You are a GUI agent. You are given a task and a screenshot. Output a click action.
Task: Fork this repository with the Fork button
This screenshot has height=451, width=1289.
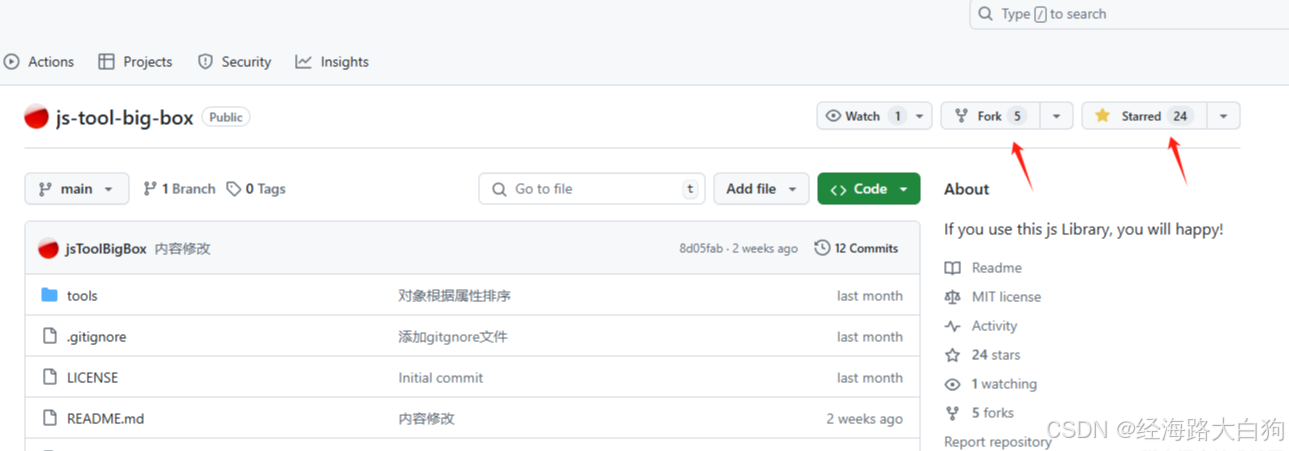pos(990,116)
